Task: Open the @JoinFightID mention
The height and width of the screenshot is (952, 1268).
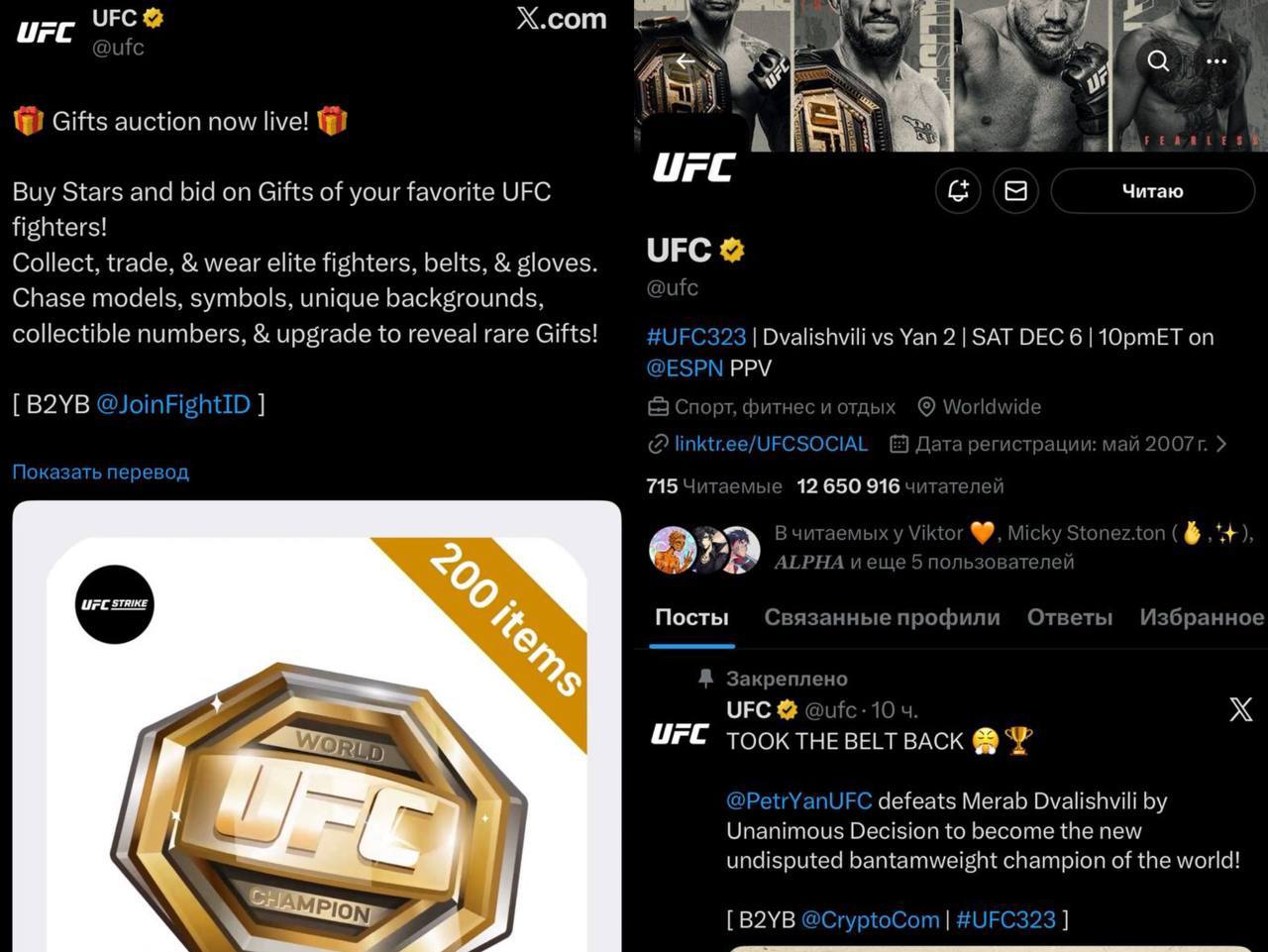Action: pyautogui.click(x=173, y=404)
